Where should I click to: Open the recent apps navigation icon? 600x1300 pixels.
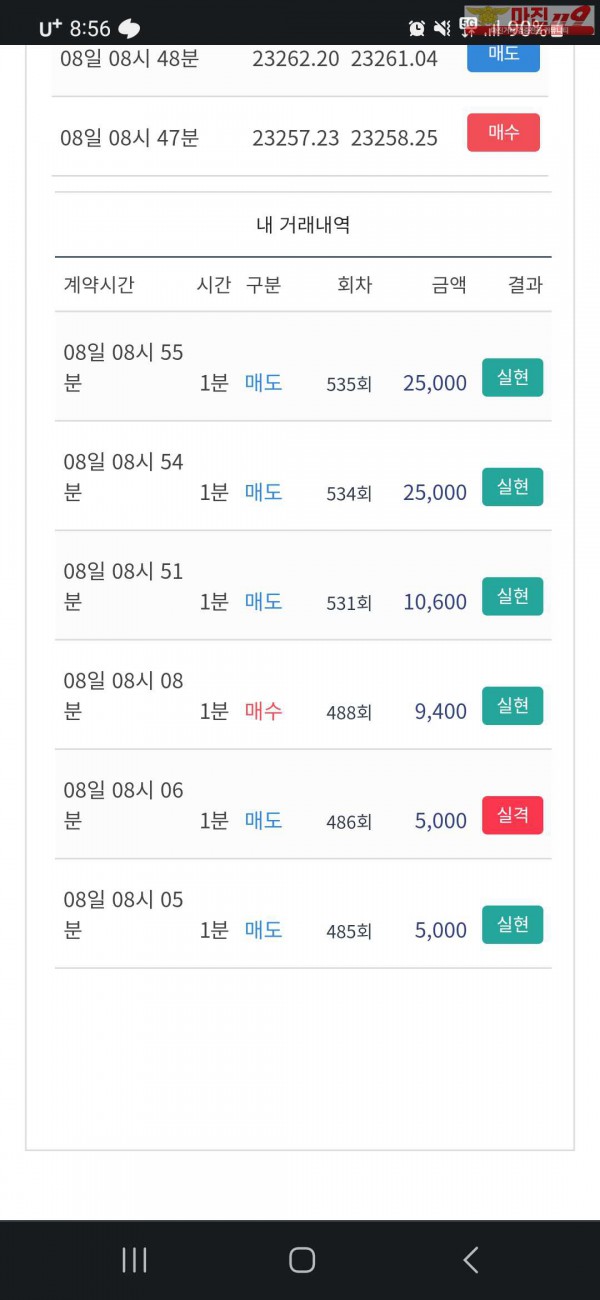pos(134,1260)
